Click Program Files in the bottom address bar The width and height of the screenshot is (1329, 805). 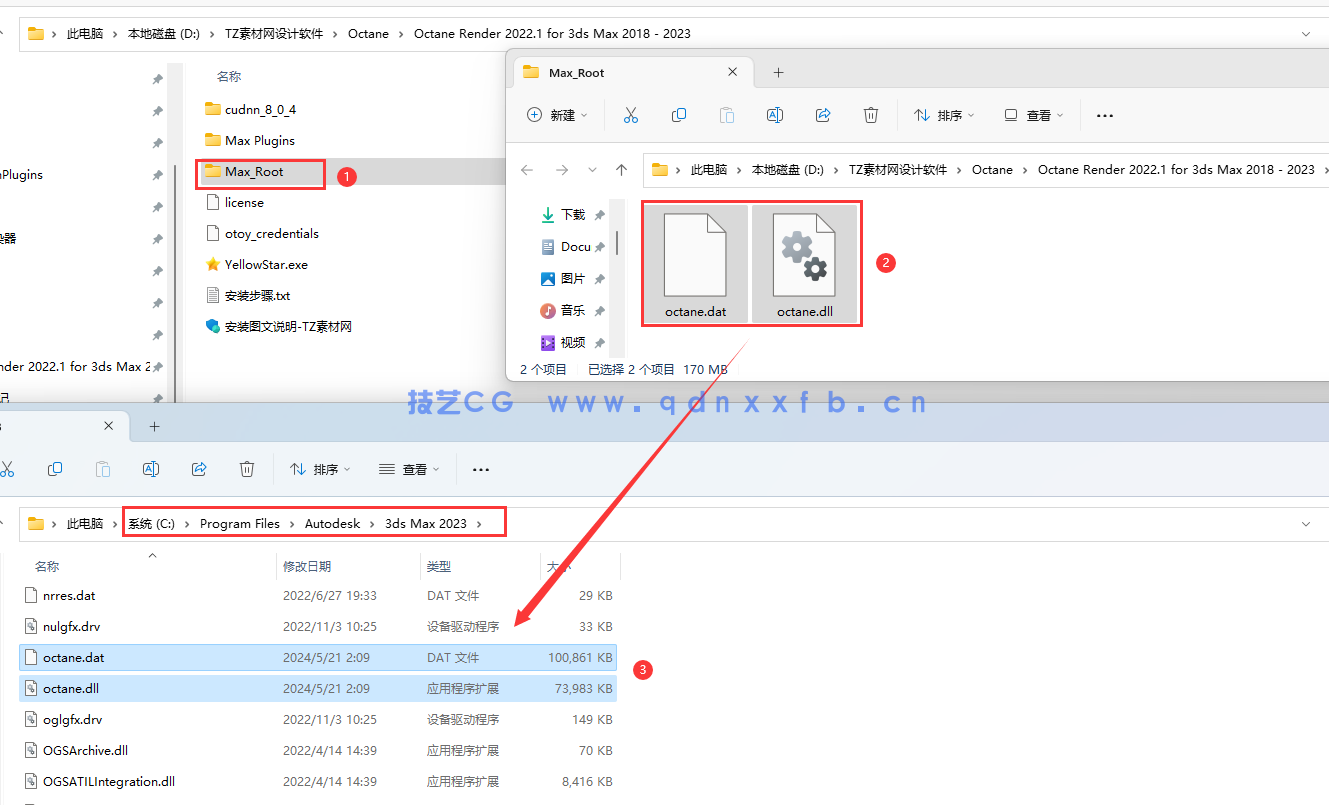[240, 523]
